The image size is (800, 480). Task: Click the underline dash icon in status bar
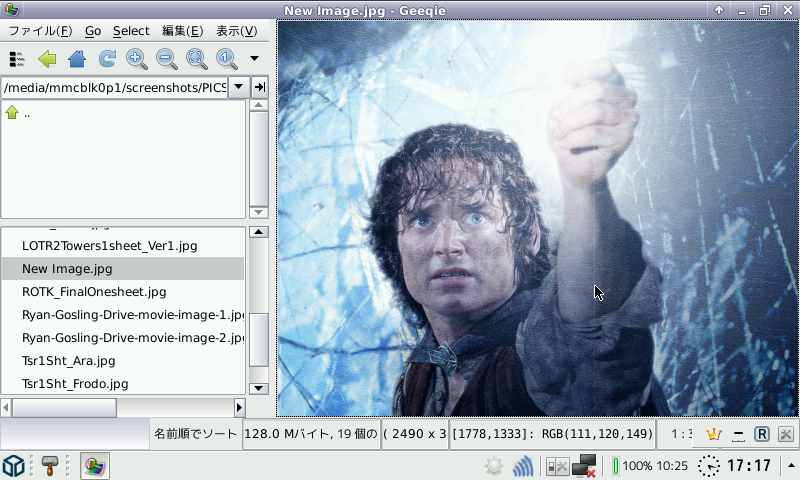738,434
